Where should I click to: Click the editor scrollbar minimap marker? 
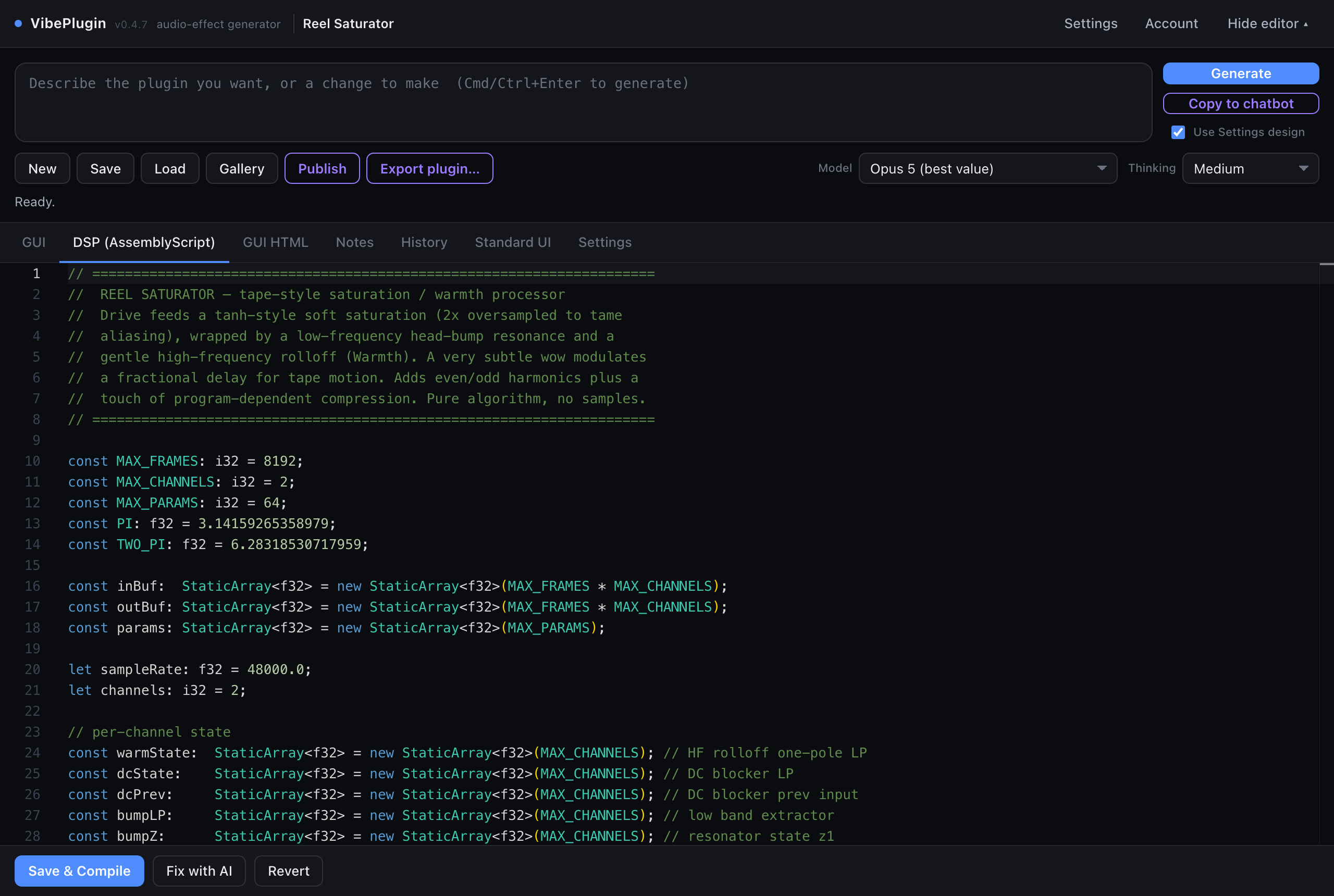[x=1326, y=264]
